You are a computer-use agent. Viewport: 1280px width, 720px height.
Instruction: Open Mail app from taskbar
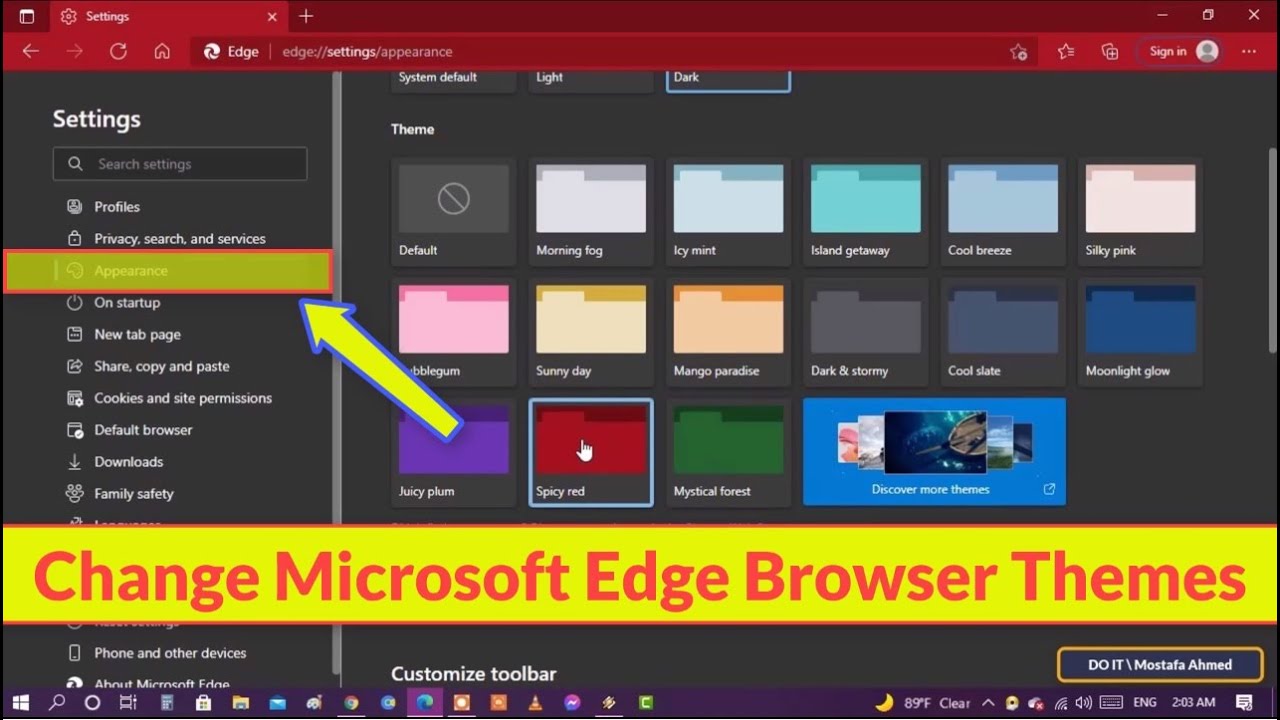click(277, 703)
